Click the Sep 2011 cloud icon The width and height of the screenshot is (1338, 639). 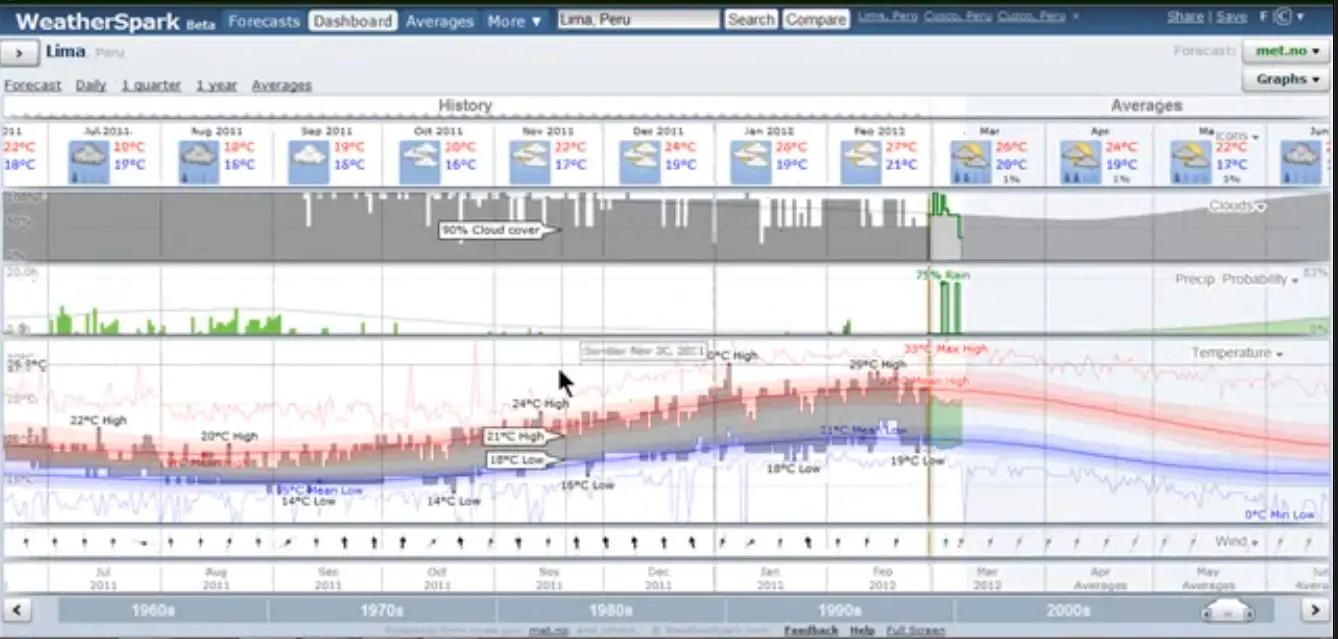[308, 162]
